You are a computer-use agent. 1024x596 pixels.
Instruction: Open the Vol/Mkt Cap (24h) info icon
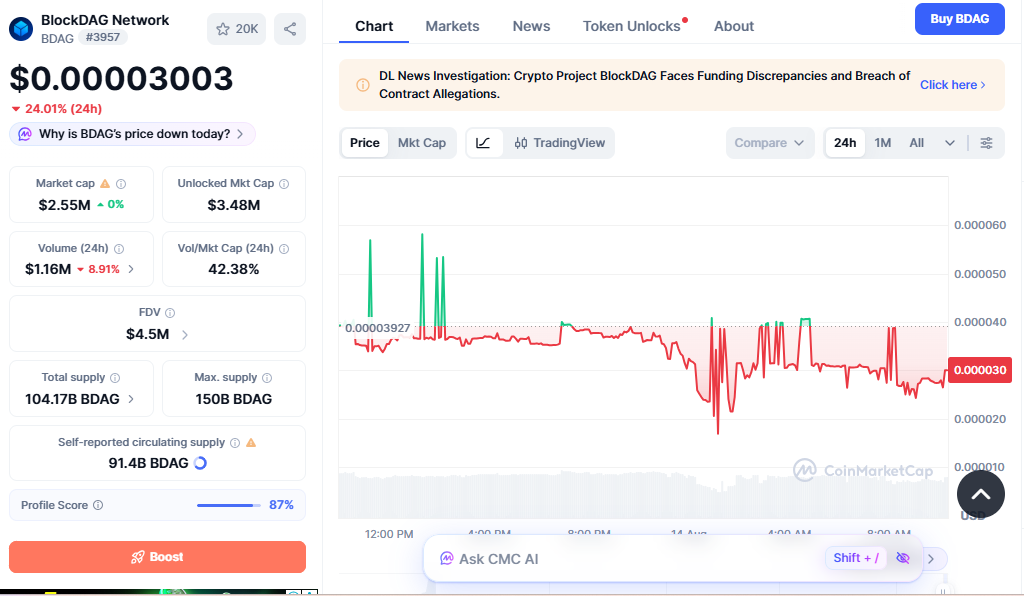284,248
